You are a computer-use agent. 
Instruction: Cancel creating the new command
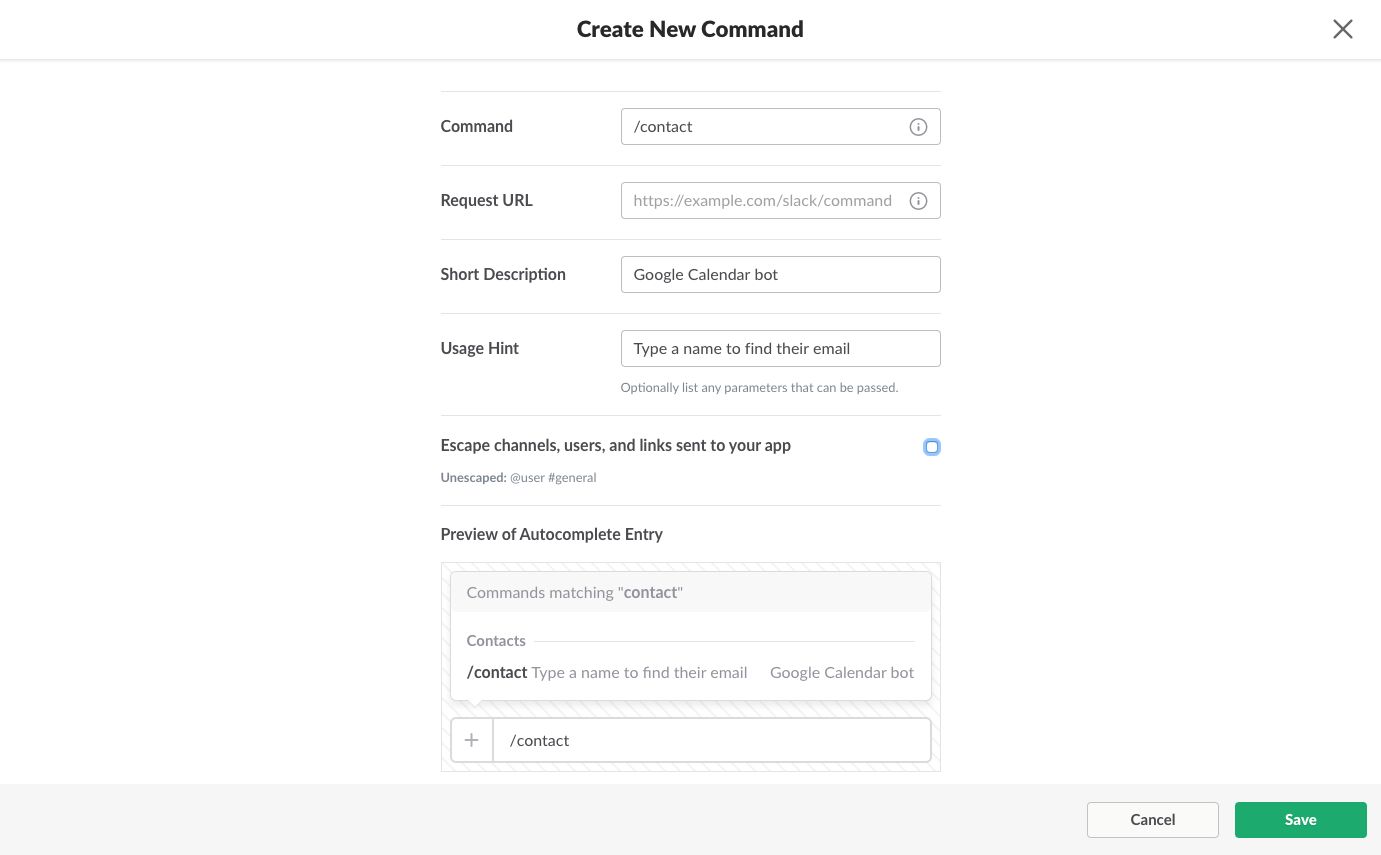(x=1152, y=820)
